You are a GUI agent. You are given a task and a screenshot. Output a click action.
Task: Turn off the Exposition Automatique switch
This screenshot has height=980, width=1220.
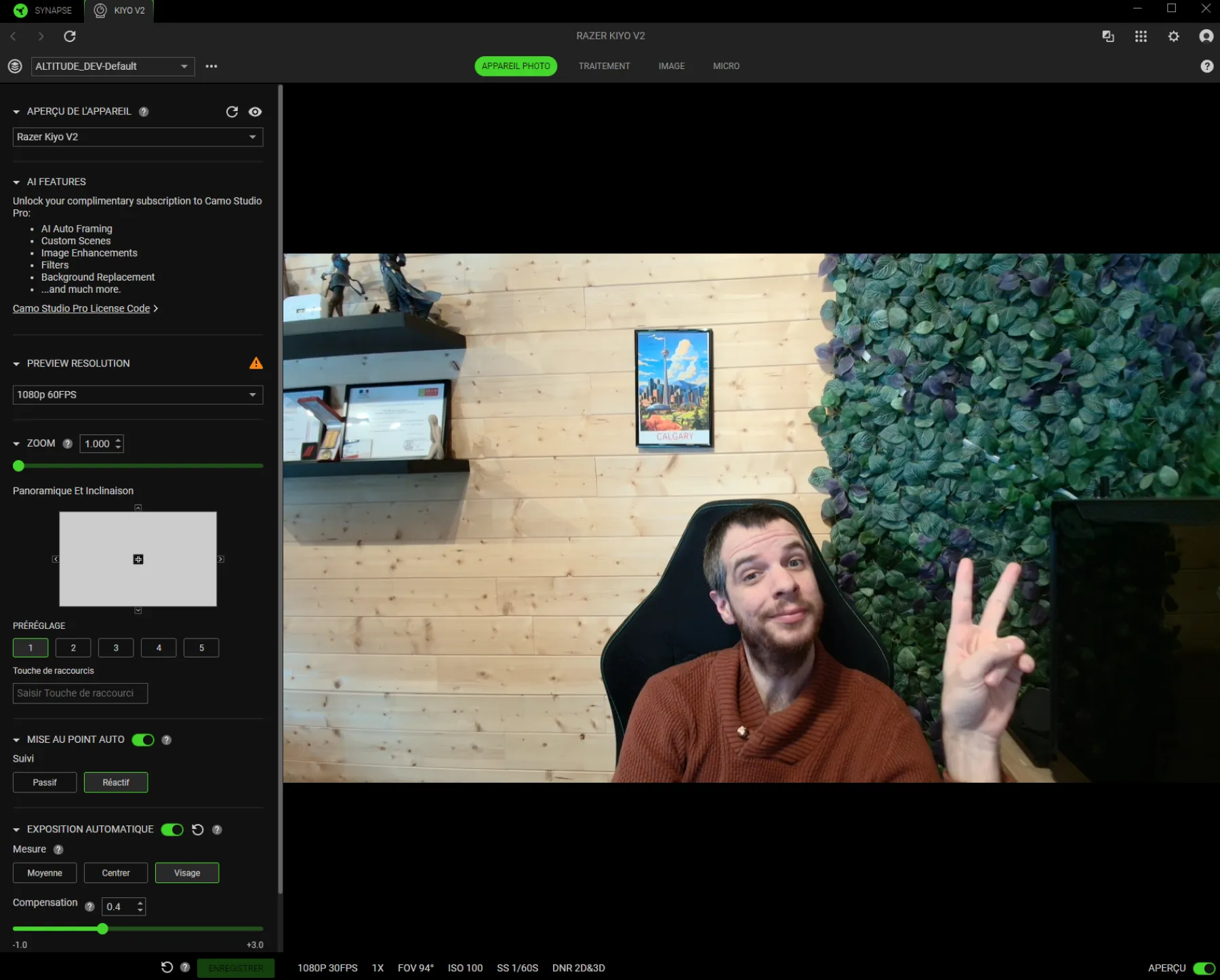coord(172,830)
